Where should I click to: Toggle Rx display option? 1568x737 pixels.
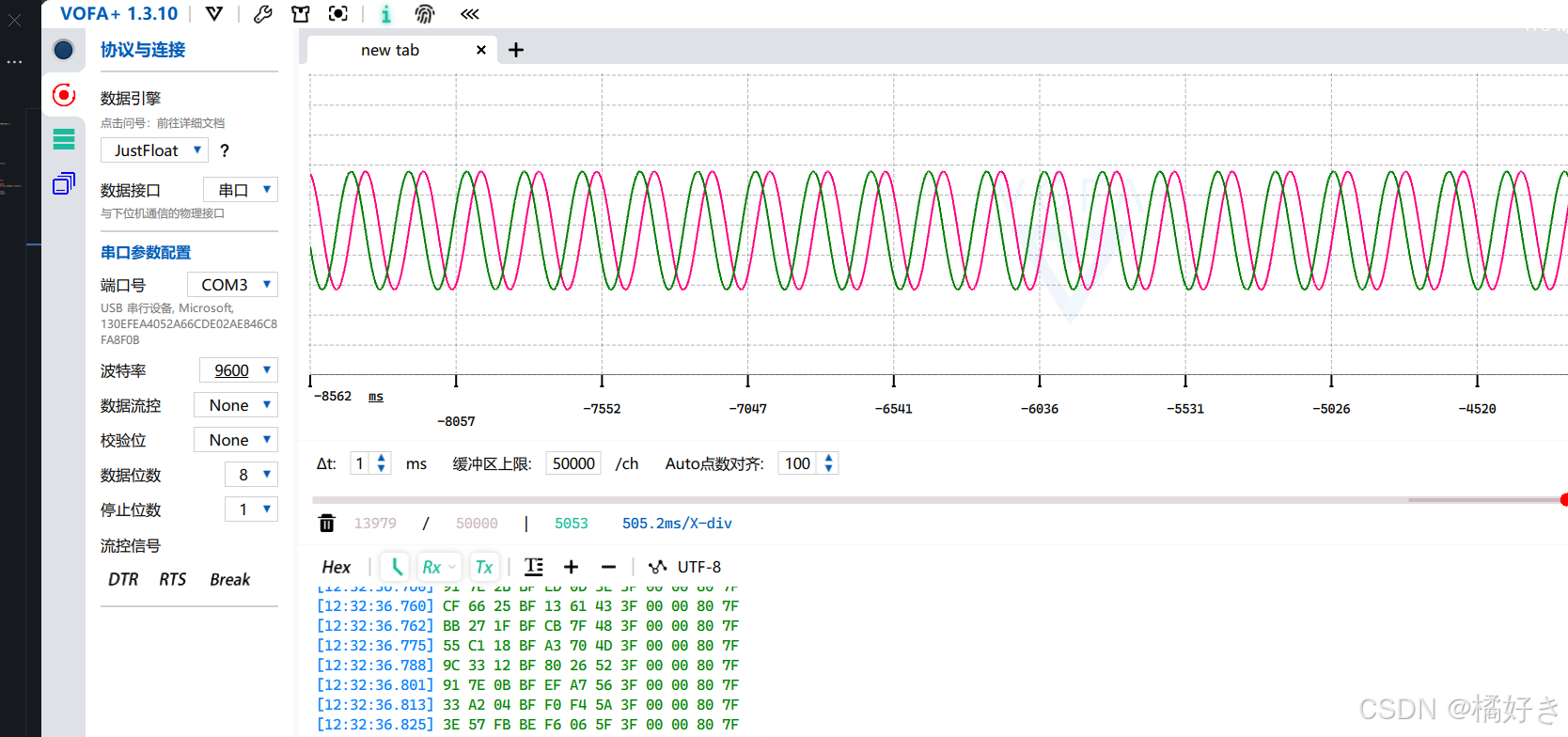click(438, 567)
